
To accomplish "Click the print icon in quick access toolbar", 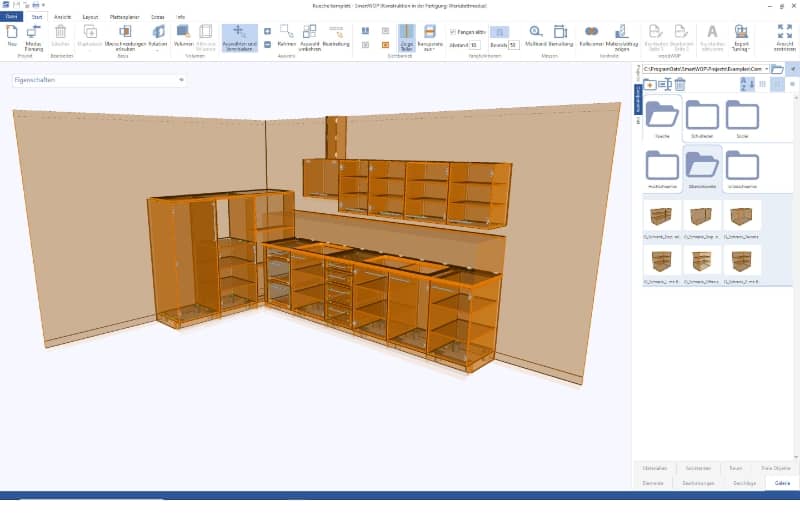I will tap(35, 5).
